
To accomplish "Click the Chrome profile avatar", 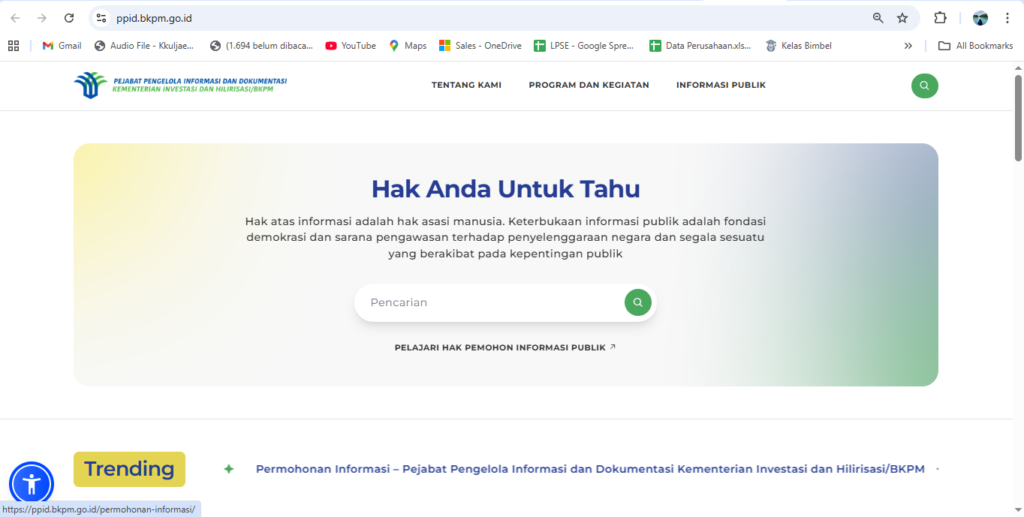I will 980,18.
